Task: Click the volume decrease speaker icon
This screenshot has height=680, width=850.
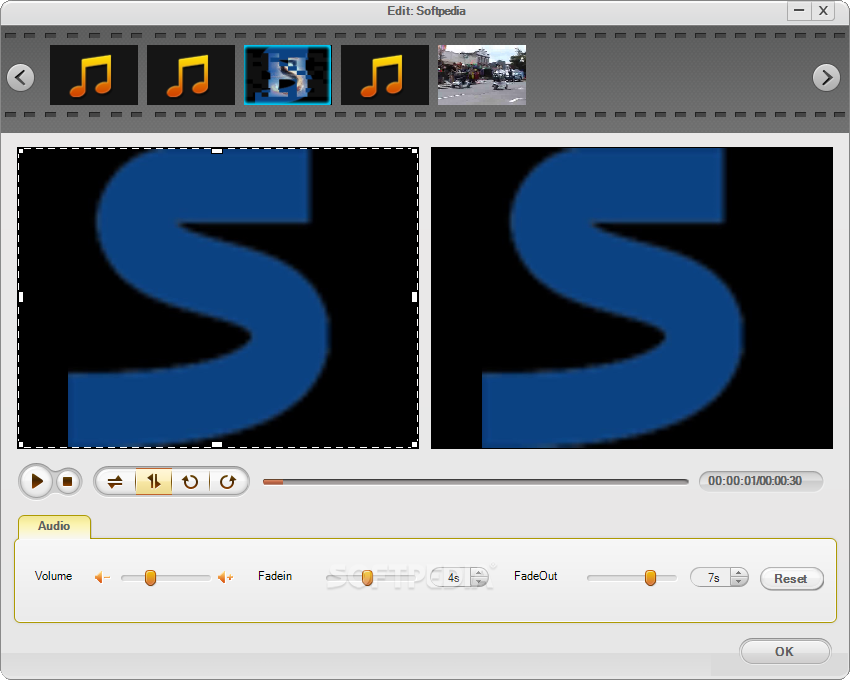Action: [x=102, y=578]
